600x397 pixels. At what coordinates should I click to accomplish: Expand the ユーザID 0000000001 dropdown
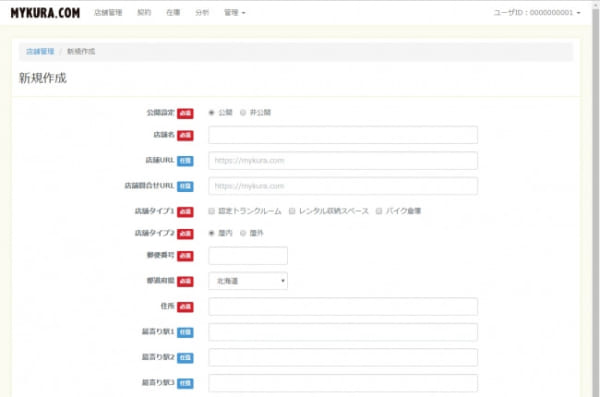pyautogui.click(x=537, y=13)
